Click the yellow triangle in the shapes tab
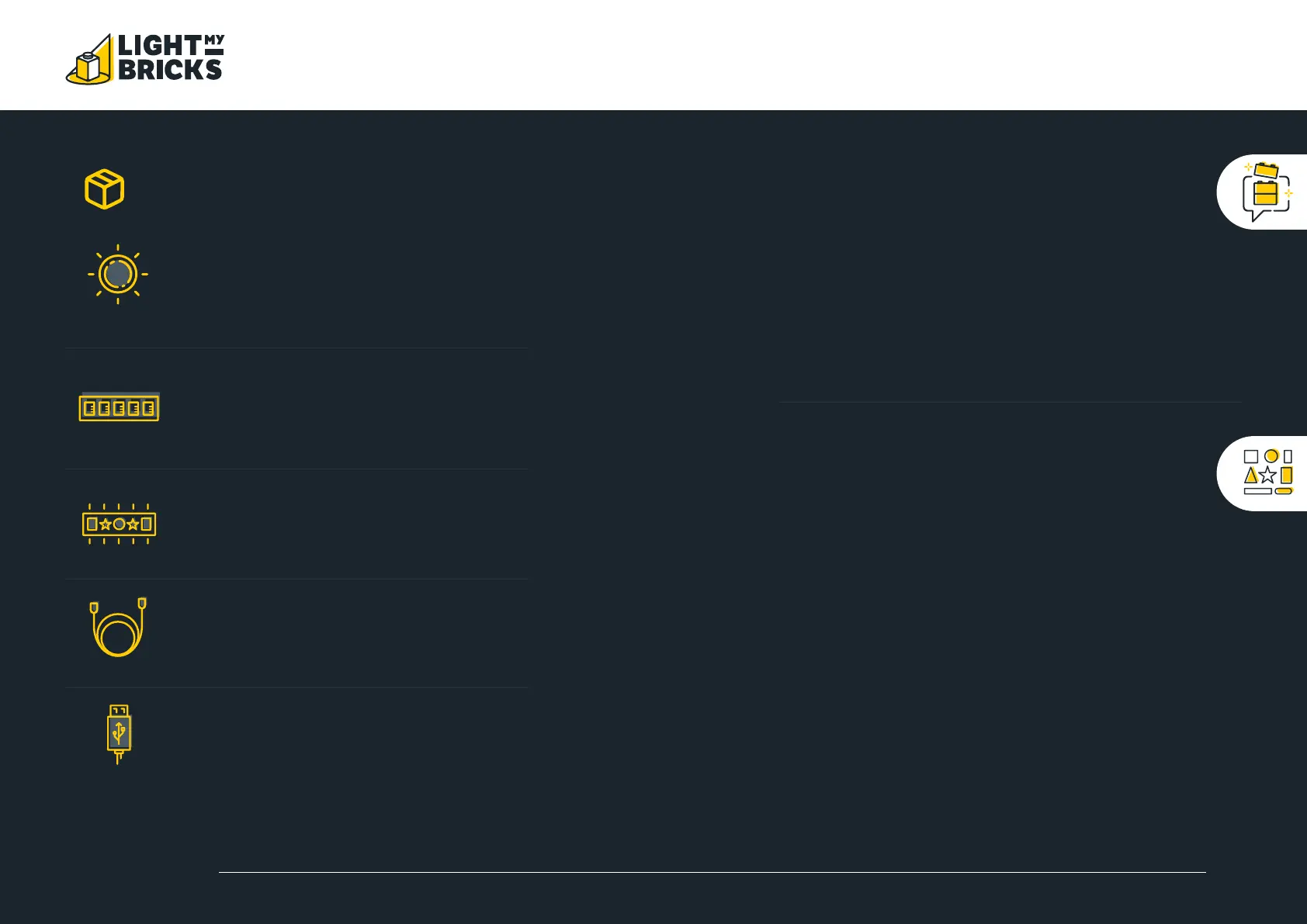Viewport: 1307px width, 924px height. pyautogui.click(x=1250, y=475)
